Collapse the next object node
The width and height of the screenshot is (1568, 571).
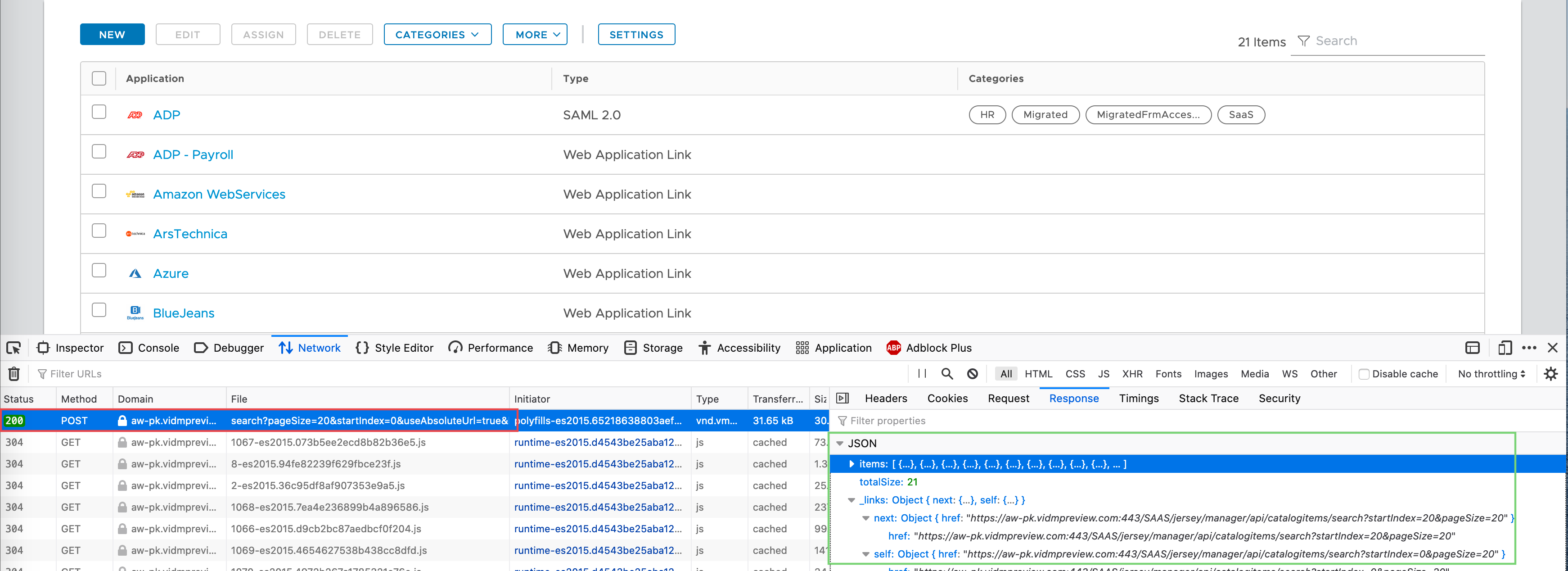(x=865, y=518)
